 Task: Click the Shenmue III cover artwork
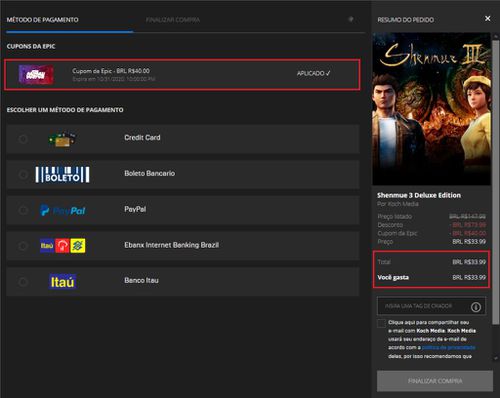click(x=432, y=109)
